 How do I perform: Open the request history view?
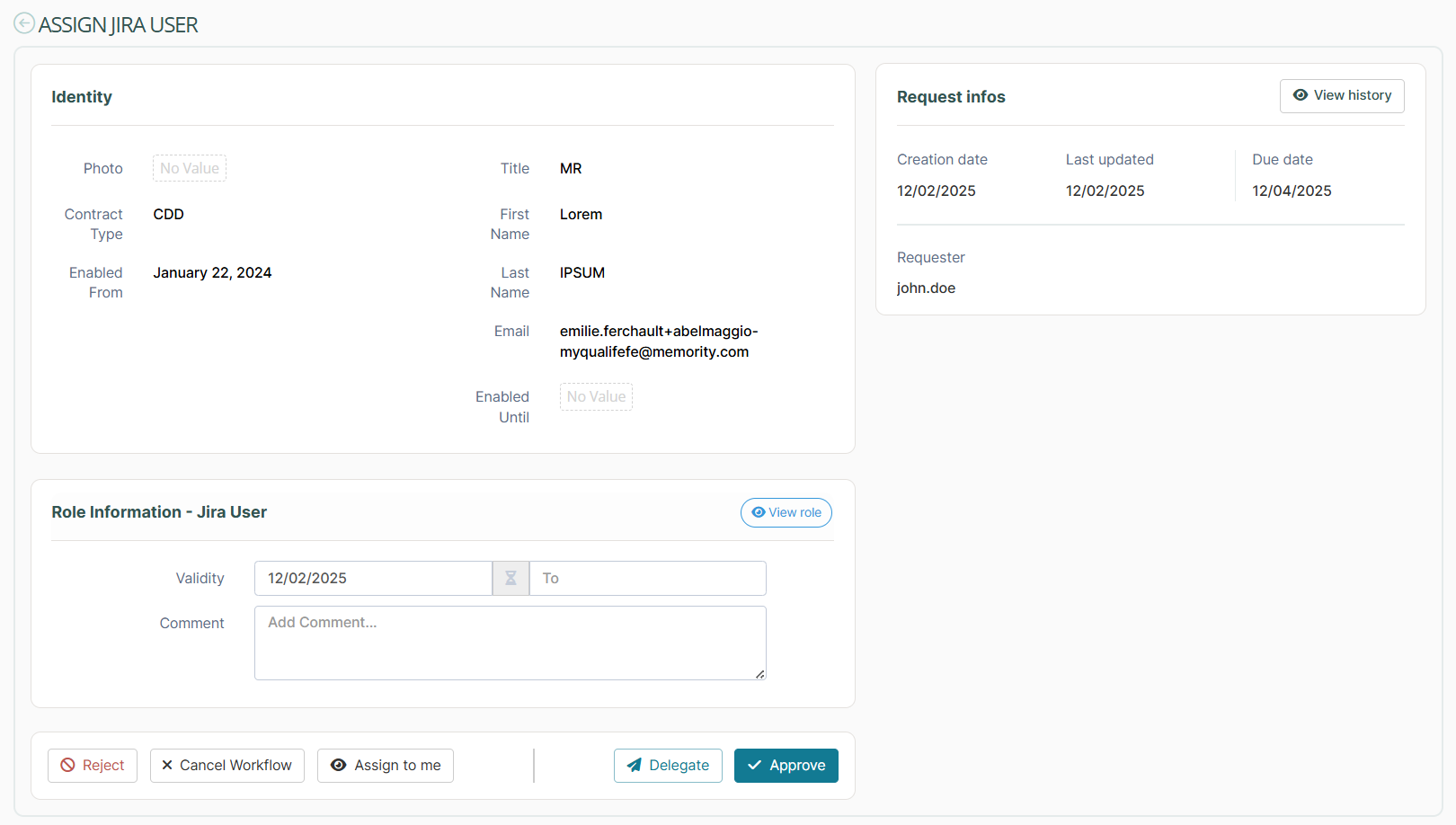click(x=1342, y=95)
